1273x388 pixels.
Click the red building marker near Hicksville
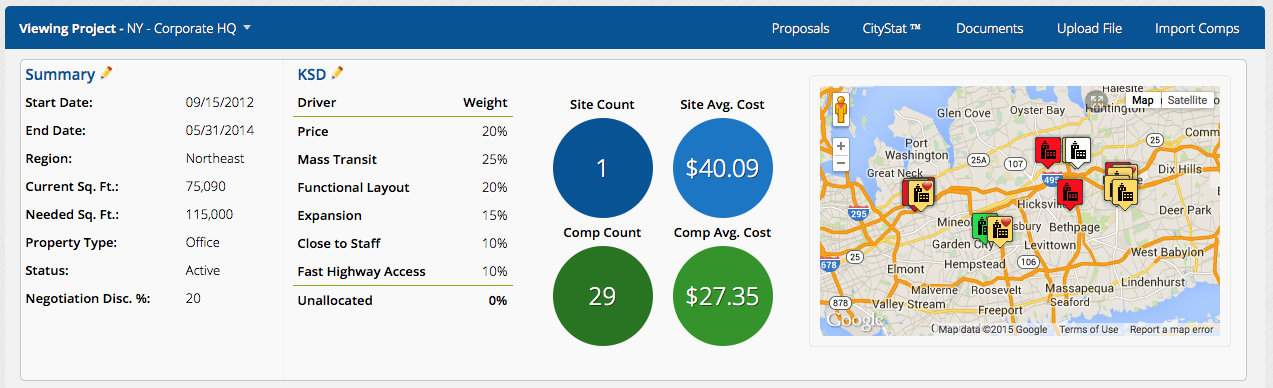coord(1070,192)
